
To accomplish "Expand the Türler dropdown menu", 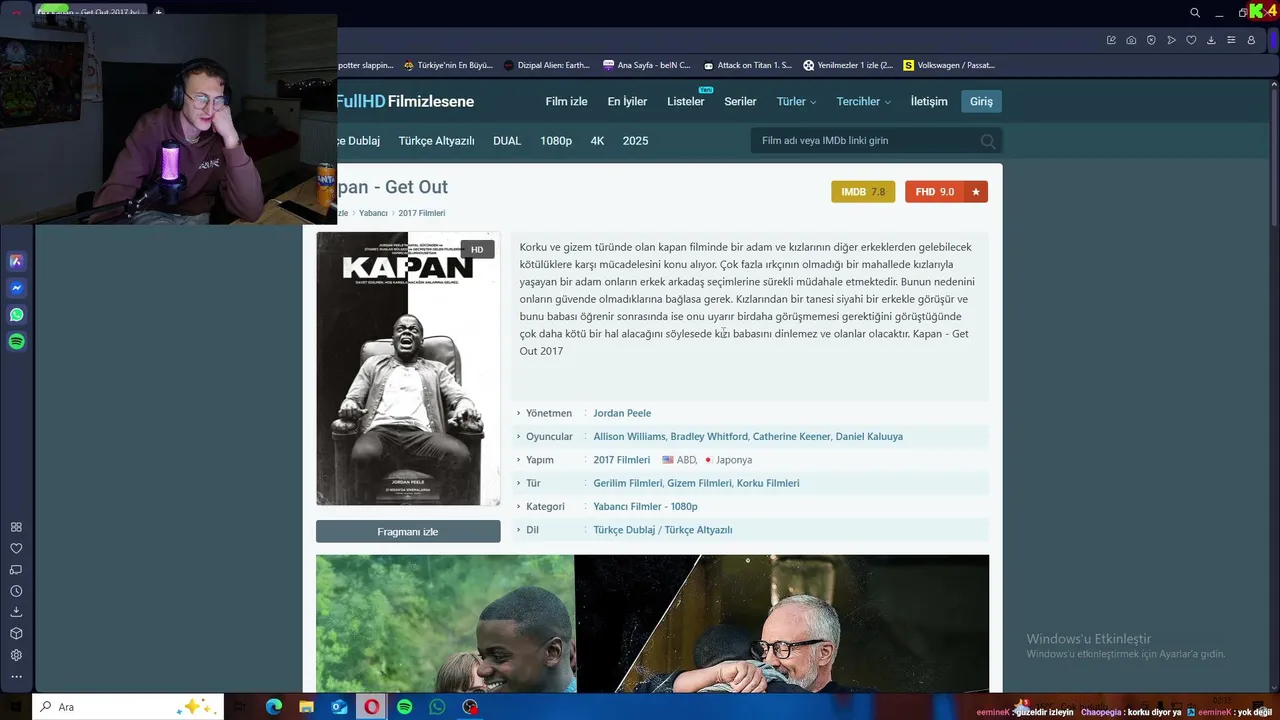I will (796, 101).
